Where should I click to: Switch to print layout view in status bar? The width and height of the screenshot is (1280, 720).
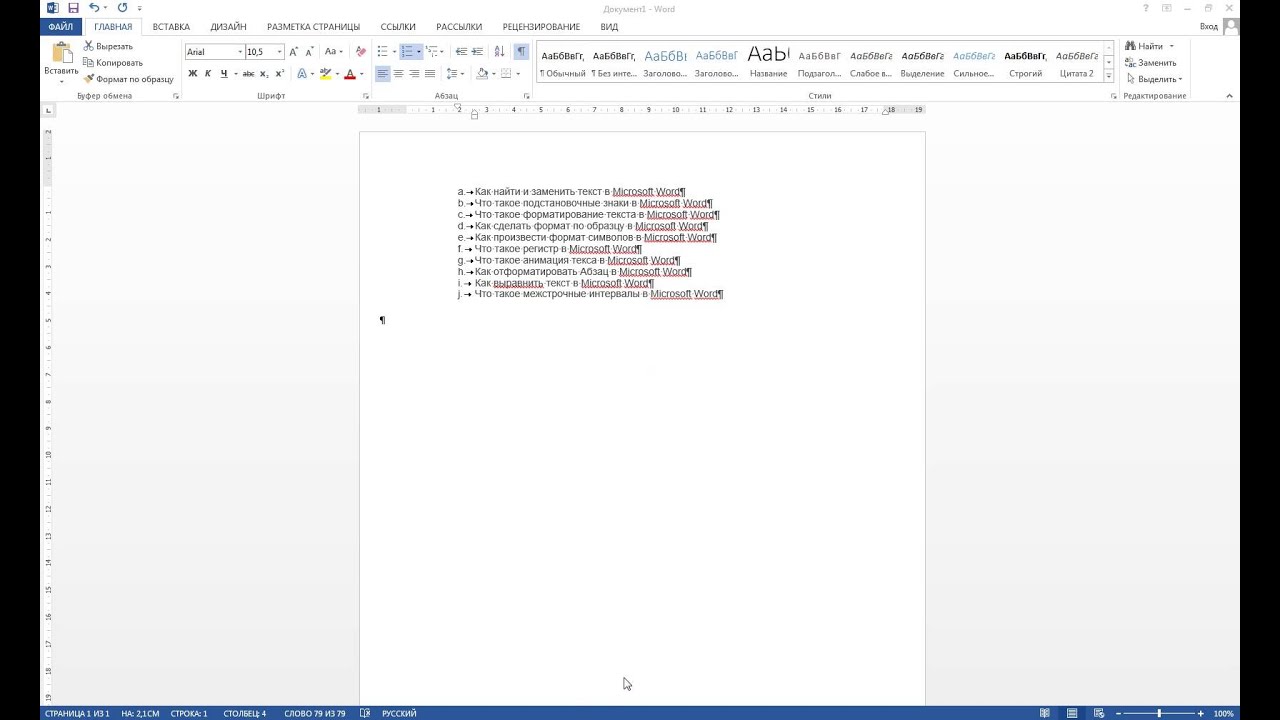coord(1072,713)
